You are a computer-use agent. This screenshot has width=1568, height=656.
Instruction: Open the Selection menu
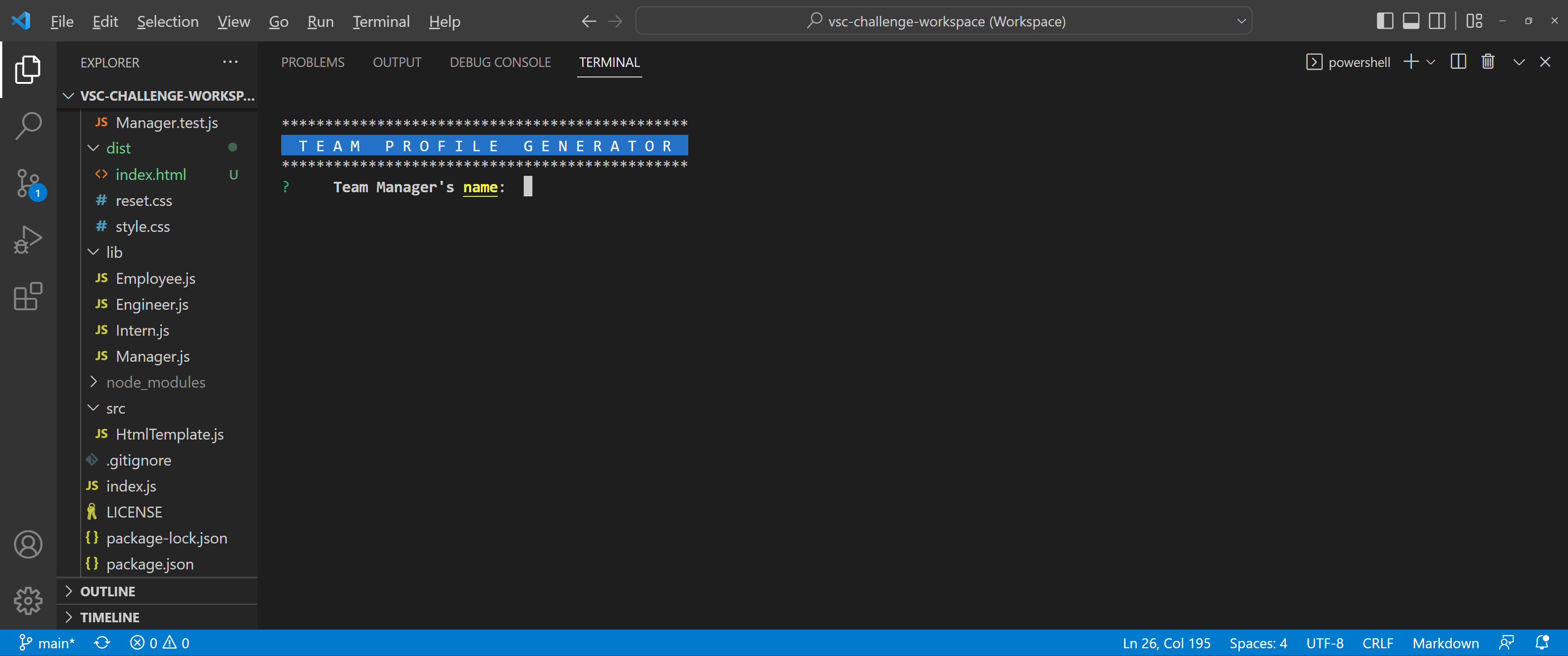point(168,21)
